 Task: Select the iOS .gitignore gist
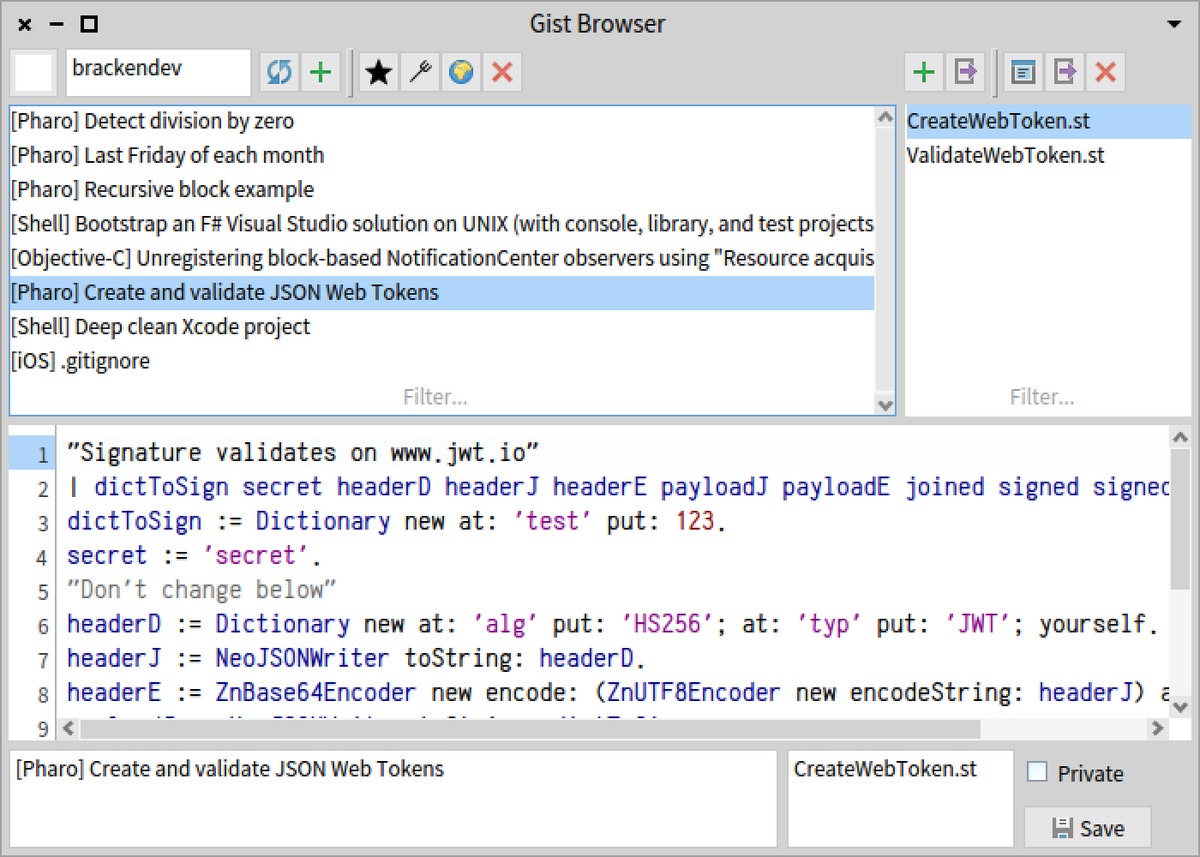(441, 361)
